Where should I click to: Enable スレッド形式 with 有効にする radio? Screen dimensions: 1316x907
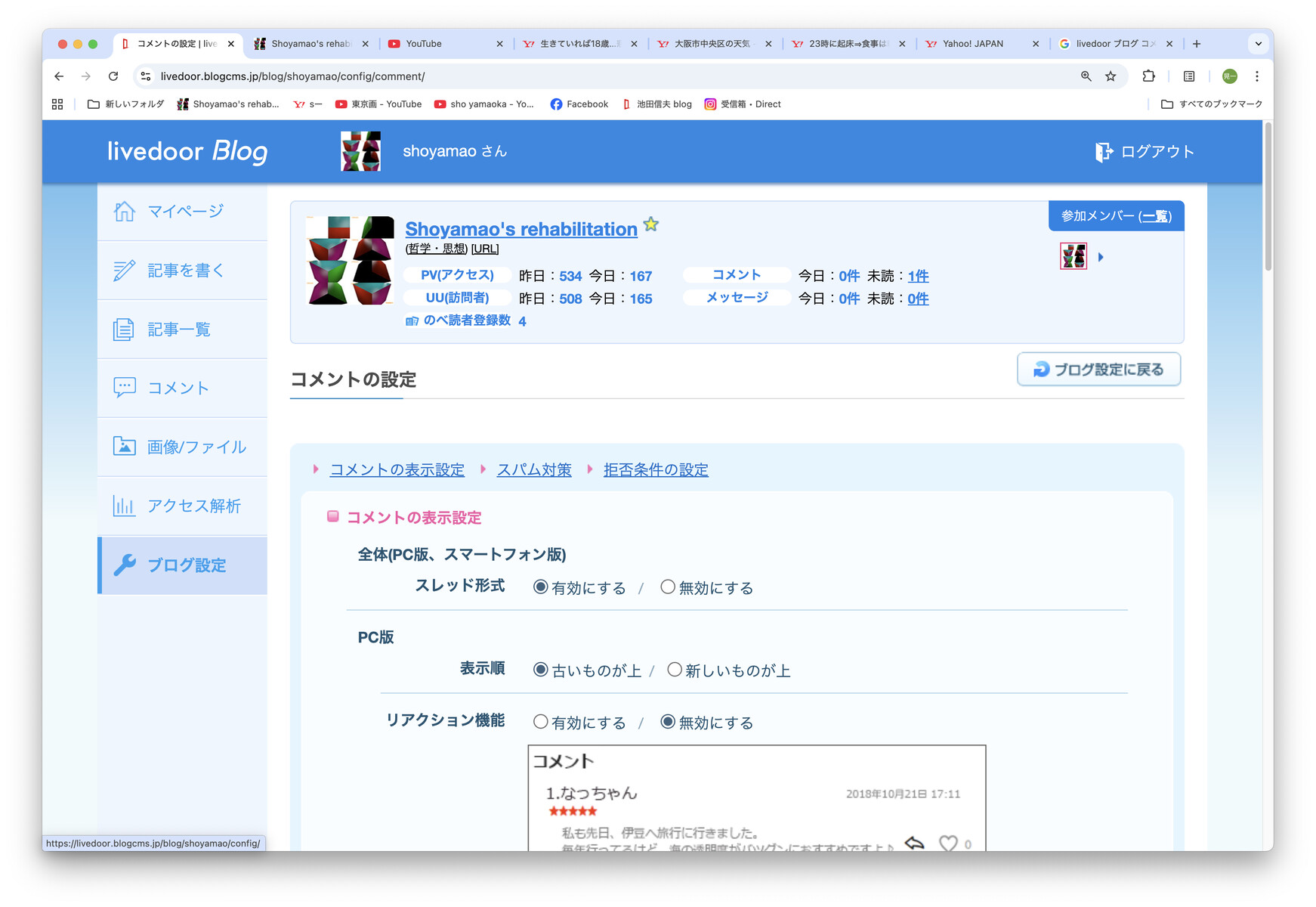540,587
